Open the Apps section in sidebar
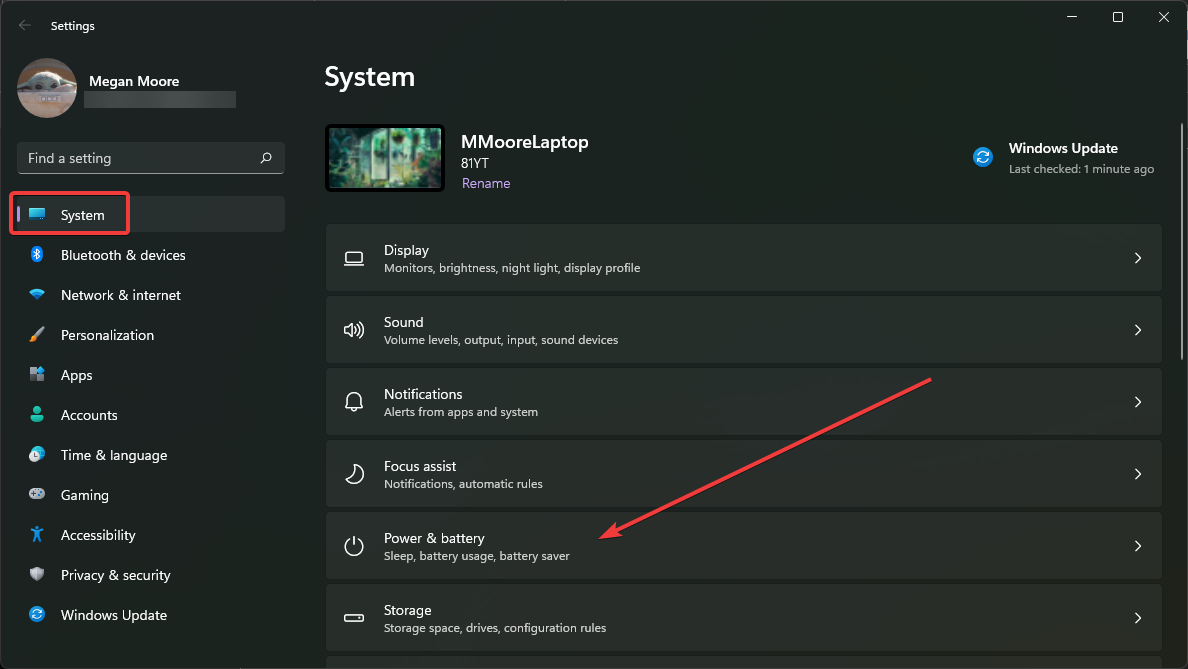 [x=76, y=375]
